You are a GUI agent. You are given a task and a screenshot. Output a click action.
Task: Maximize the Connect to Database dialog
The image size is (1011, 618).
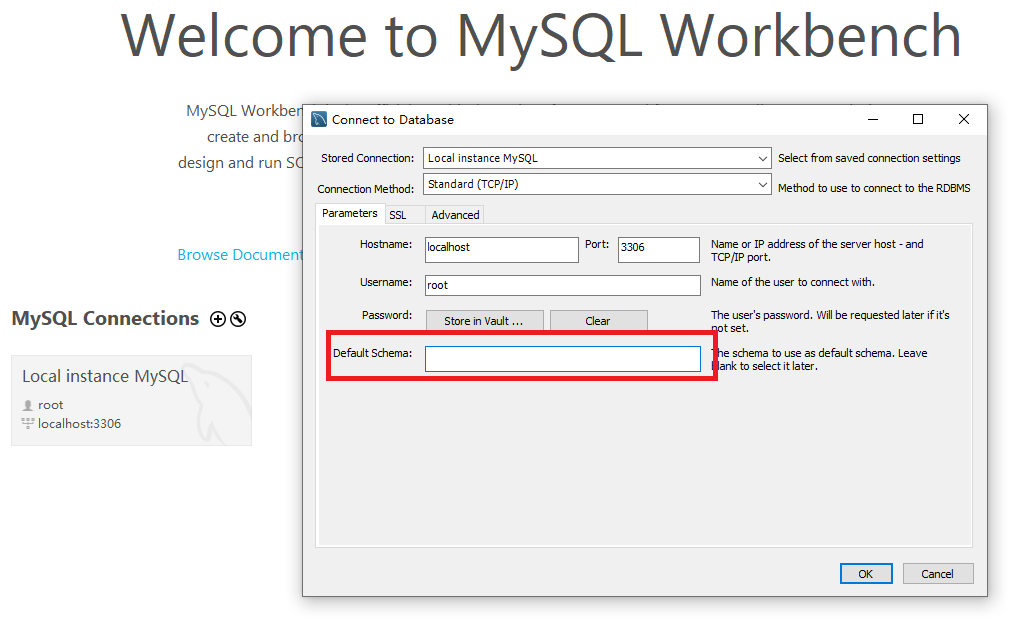click(x=918, y=119)
